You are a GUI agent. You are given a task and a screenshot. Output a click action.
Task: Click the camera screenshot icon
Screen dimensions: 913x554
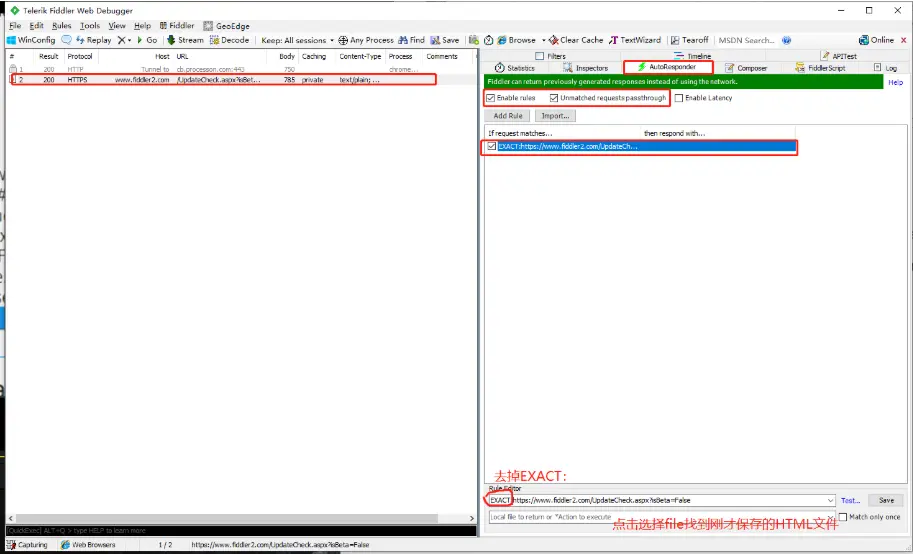(x=474, y=40)
